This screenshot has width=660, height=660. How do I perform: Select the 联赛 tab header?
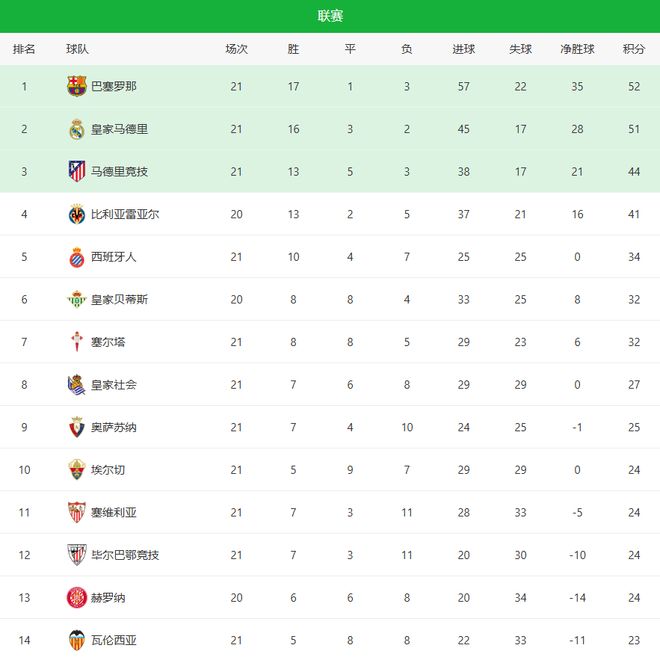click(330, 16)
